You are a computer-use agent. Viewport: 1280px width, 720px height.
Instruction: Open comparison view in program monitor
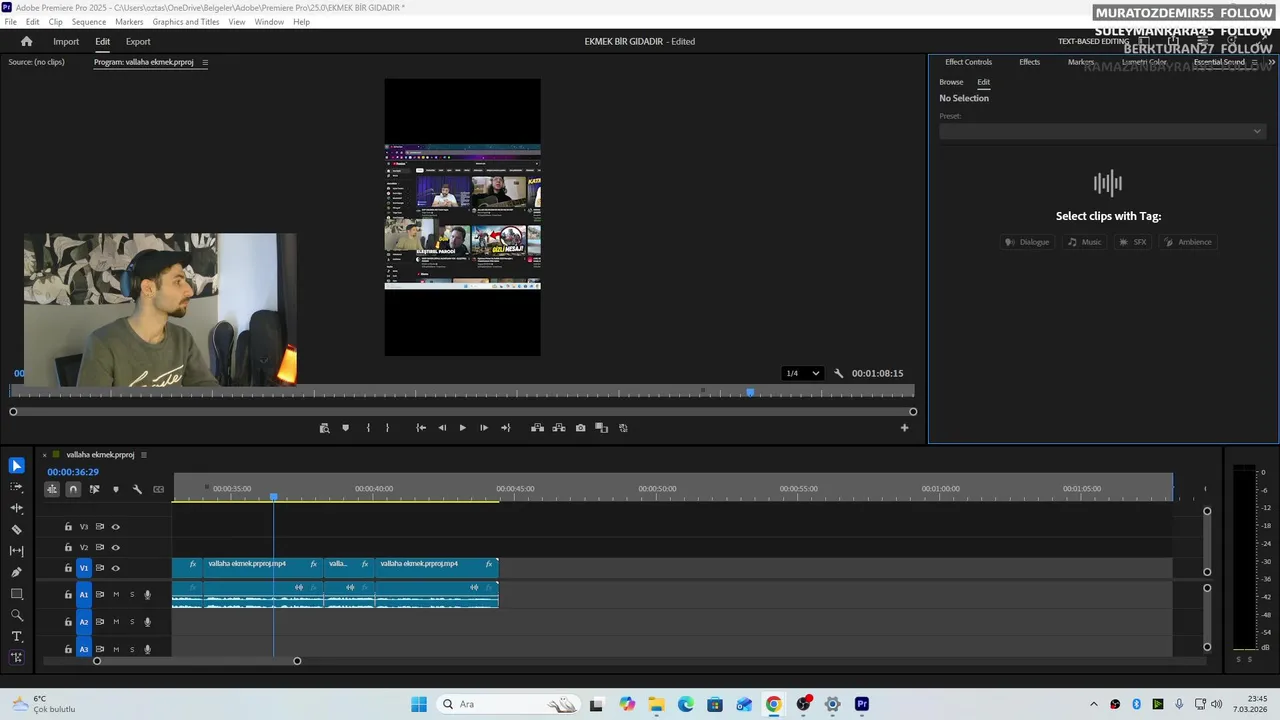pyautogui.click(x=601, y=428)
